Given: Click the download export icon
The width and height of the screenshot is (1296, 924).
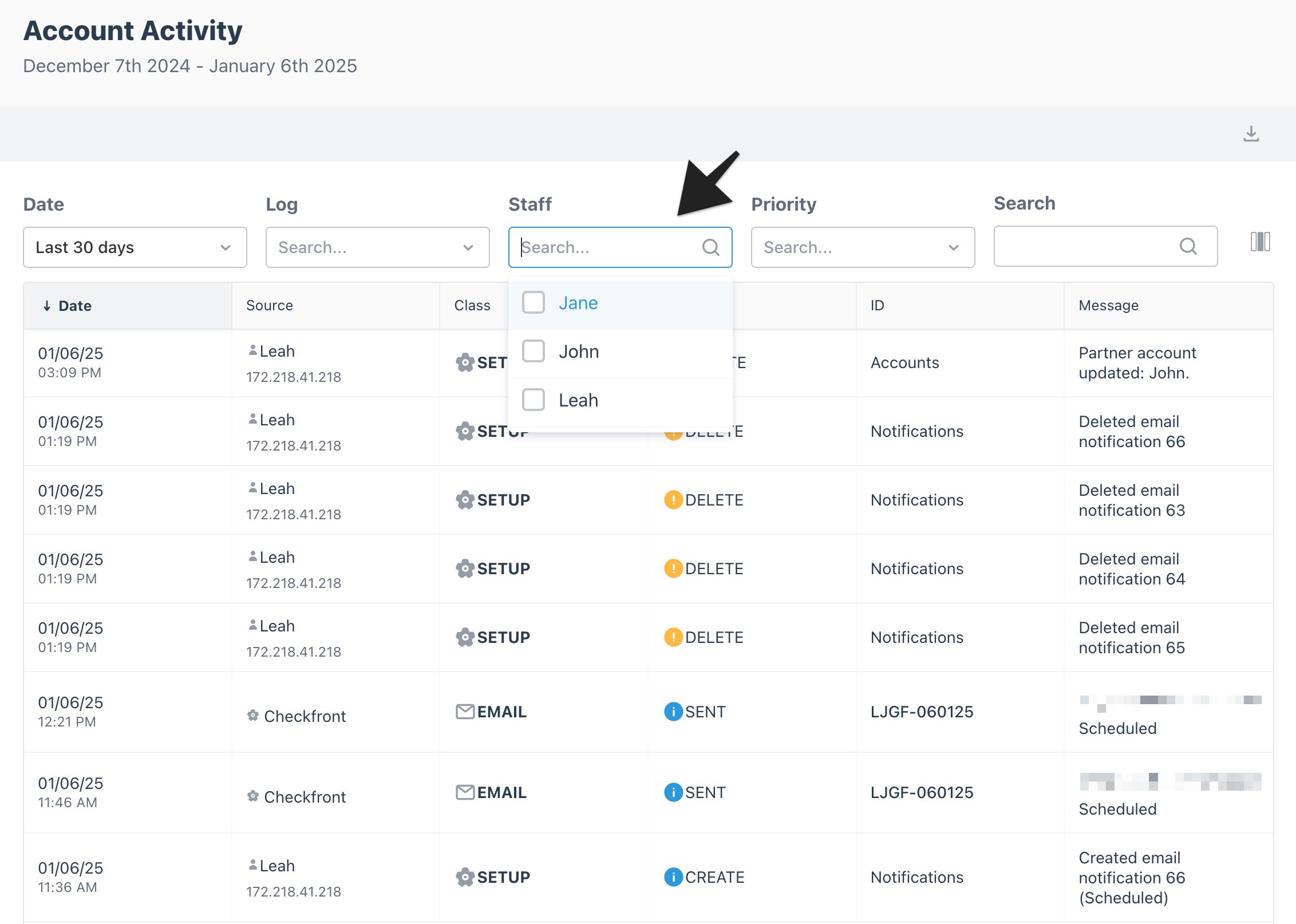Looking at the screenshot, I should coord(1251,134).
